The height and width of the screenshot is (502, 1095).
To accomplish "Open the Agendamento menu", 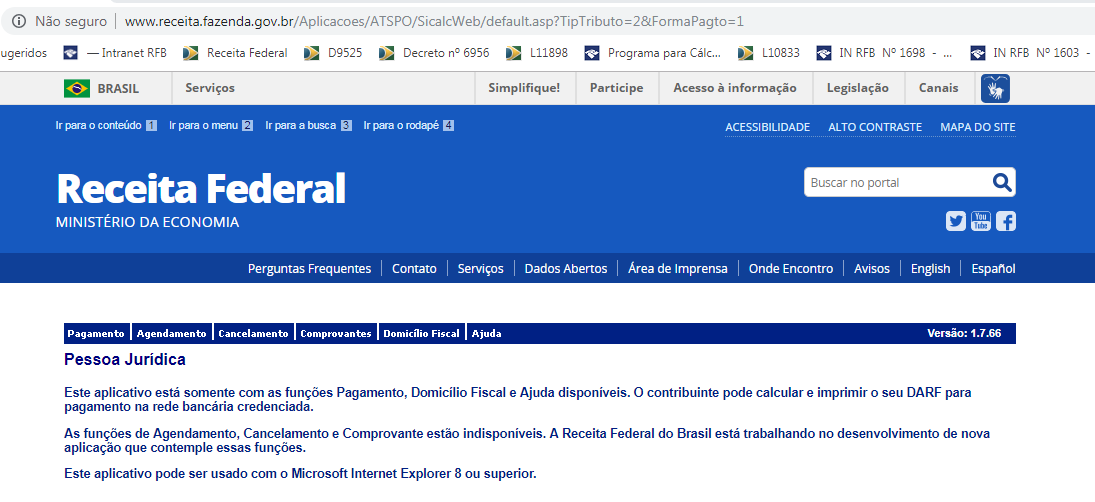I will coord(172,334).
